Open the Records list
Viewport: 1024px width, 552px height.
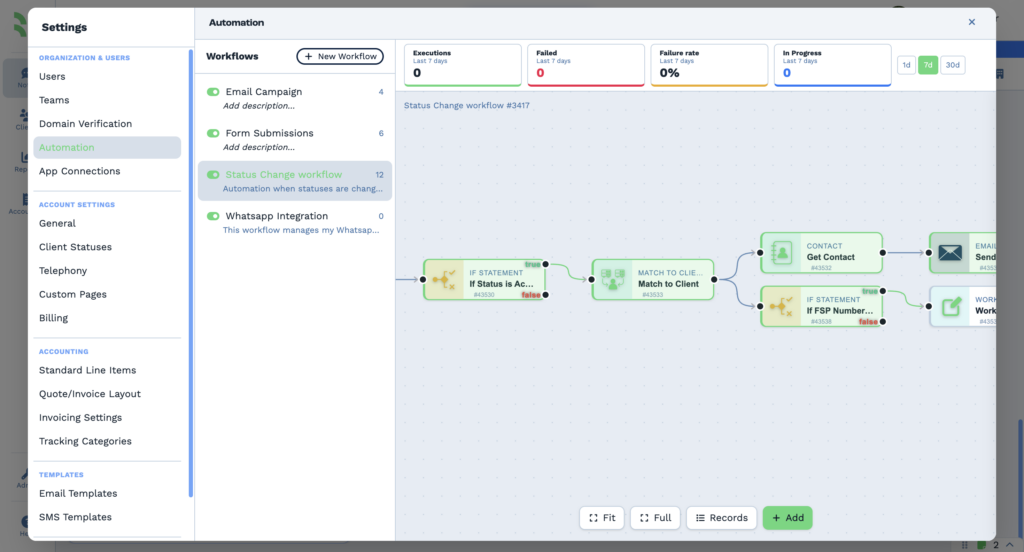pos(721,517)
